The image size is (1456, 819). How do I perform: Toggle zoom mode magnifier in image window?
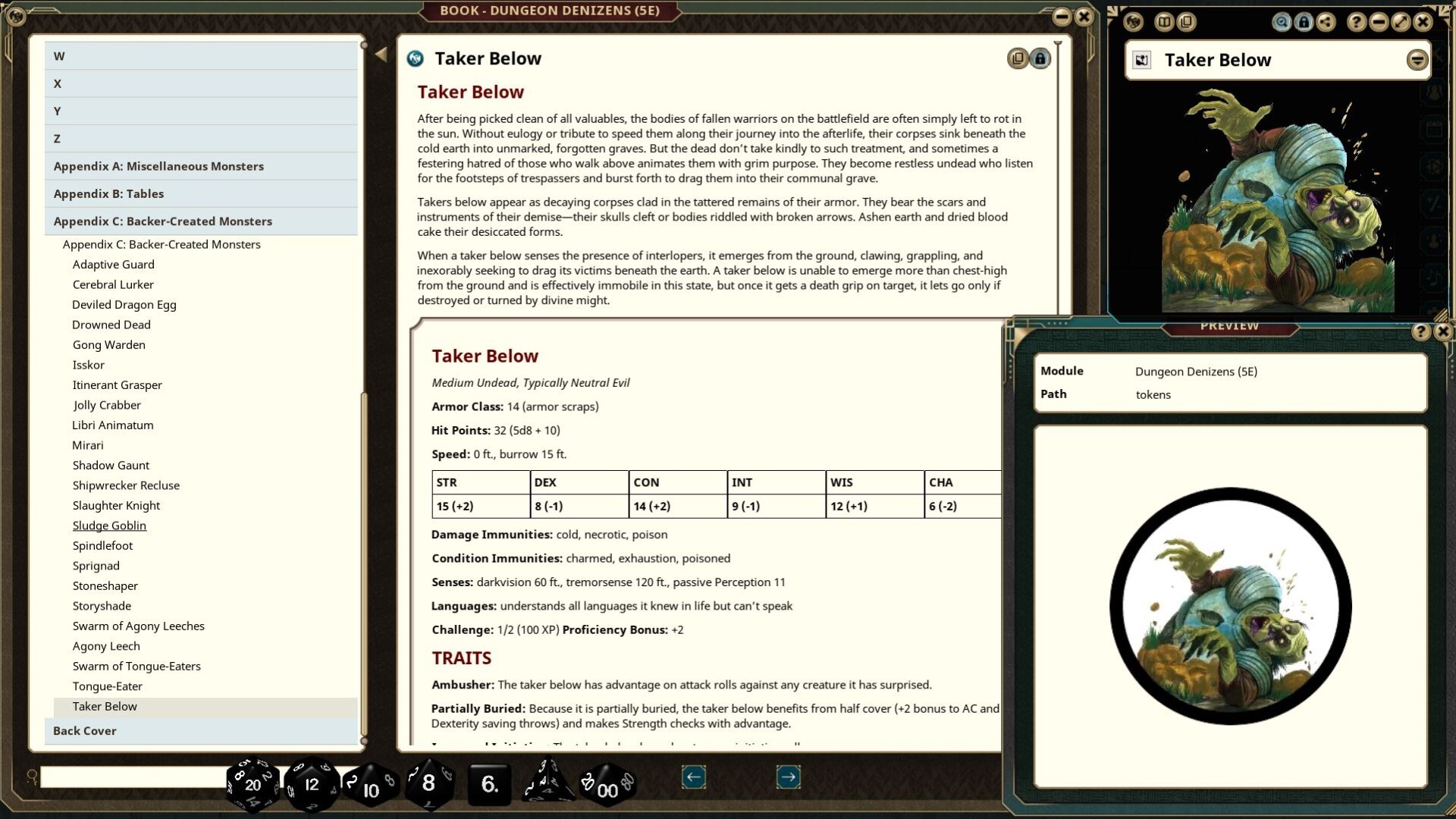pyautogui.click(x=1282, y=22)
